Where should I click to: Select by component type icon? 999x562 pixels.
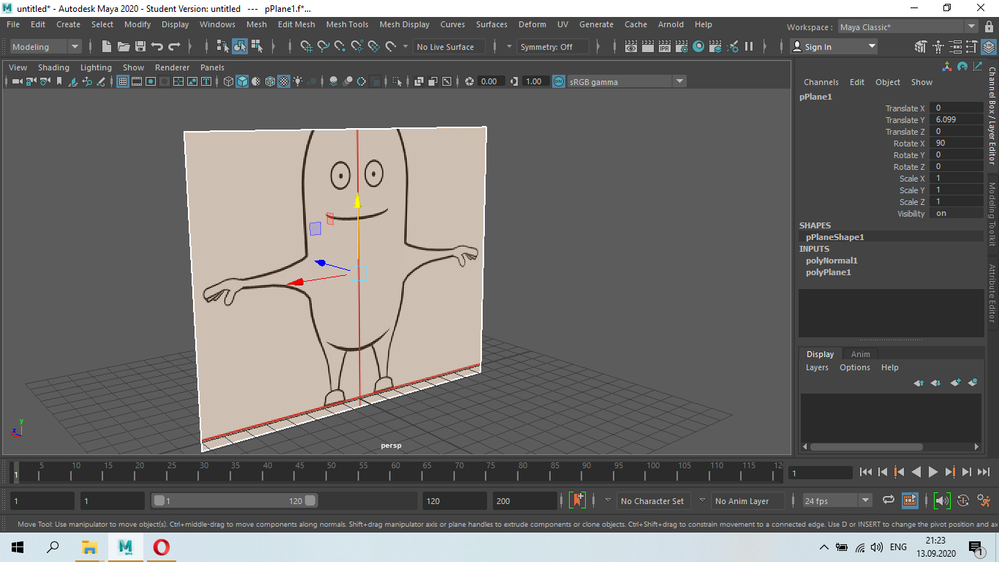pyautogui.click(x=257, y=47)
